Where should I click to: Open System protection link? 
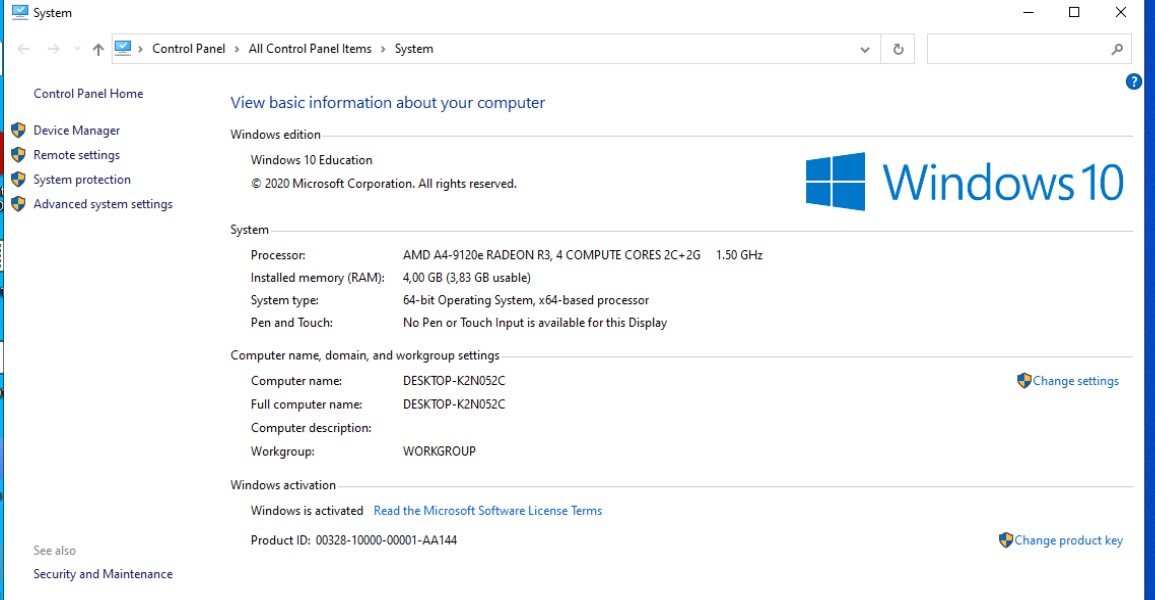pyautogui.click(x=82, y=180)
